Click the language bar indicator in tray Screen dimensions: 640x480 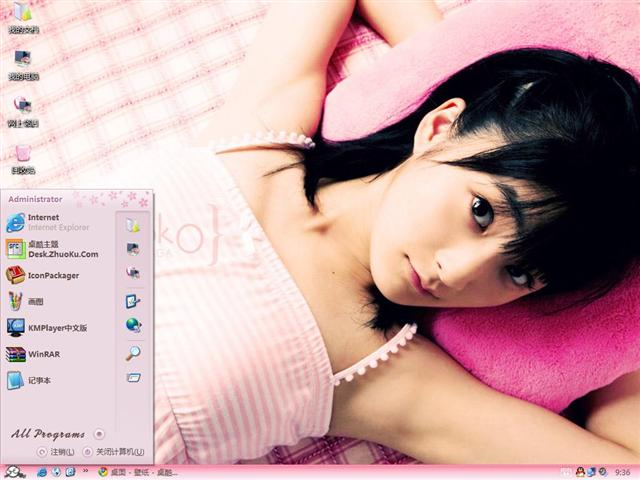click(x=566, y=473)
